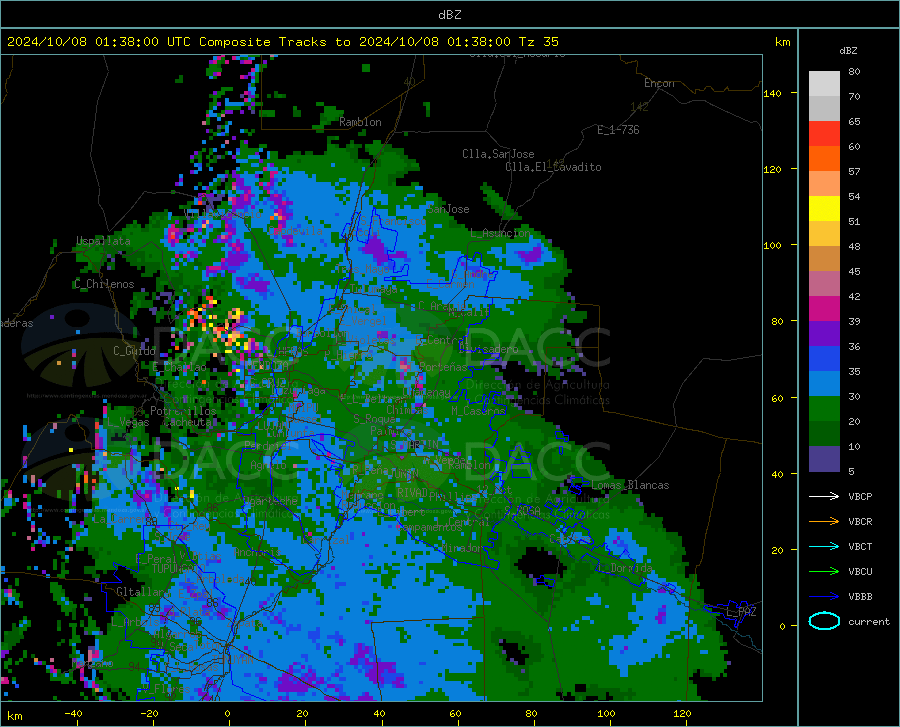Click the orange 60 dBZ color swatch
The height and width of the screenshot is (727, 900).
pyautogui.click(x=824, y=158)
